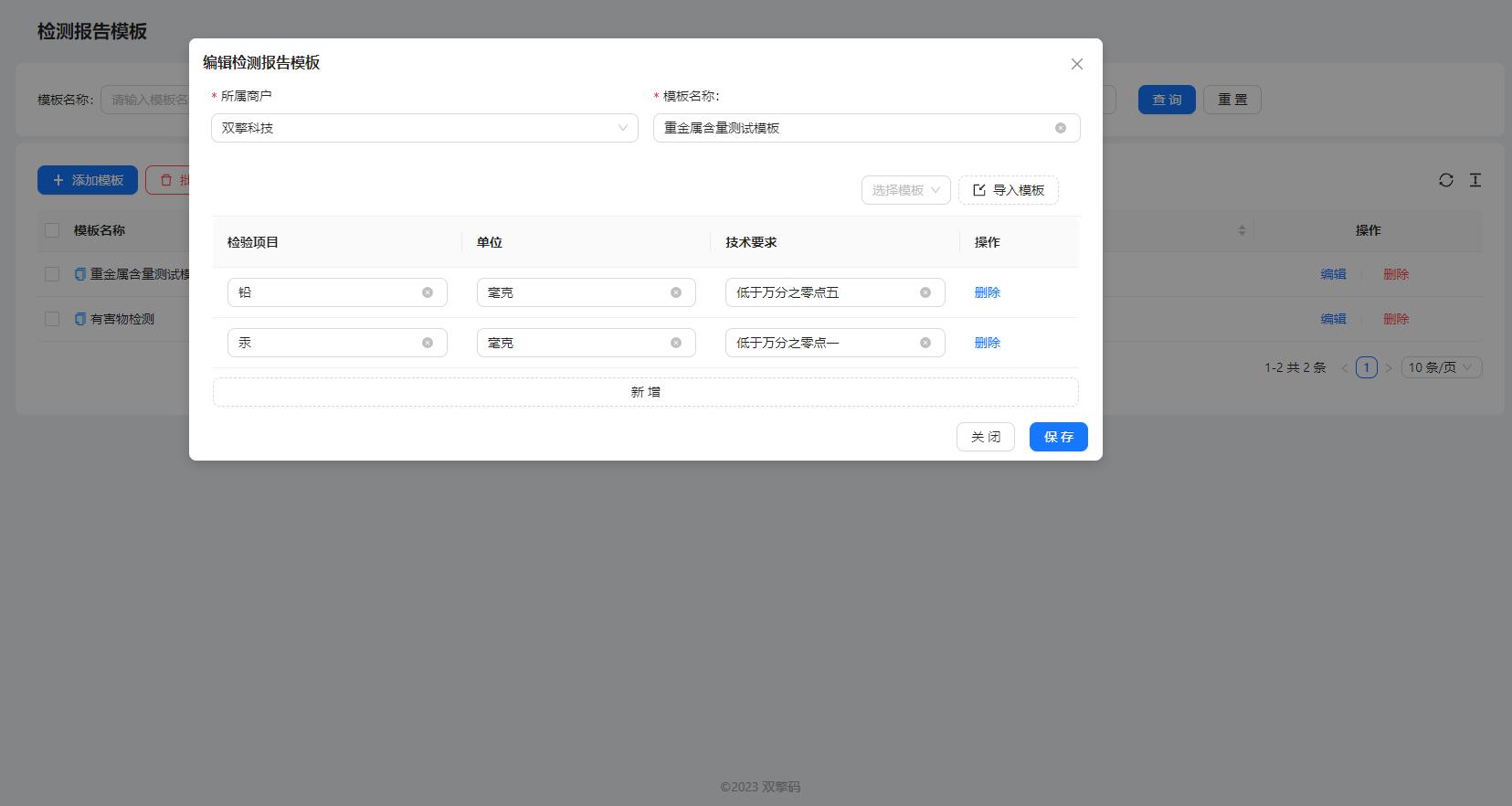Click the 低于万分之零点一 technical requirement input

[x=835, y=343]
